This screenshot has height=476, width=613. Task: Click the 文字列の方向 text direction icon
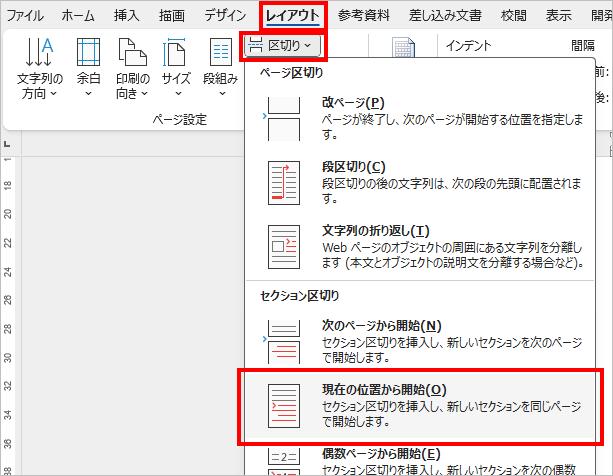click(x=39, y=52)
